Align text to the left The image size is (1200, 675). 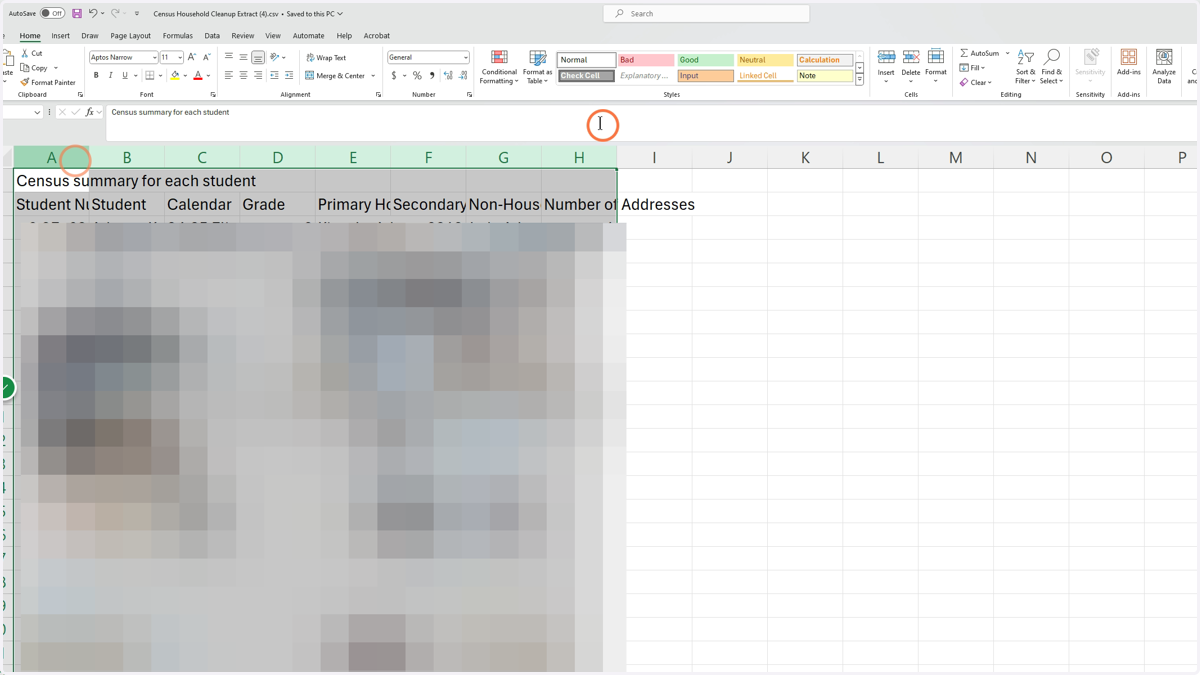pos(229,75)
